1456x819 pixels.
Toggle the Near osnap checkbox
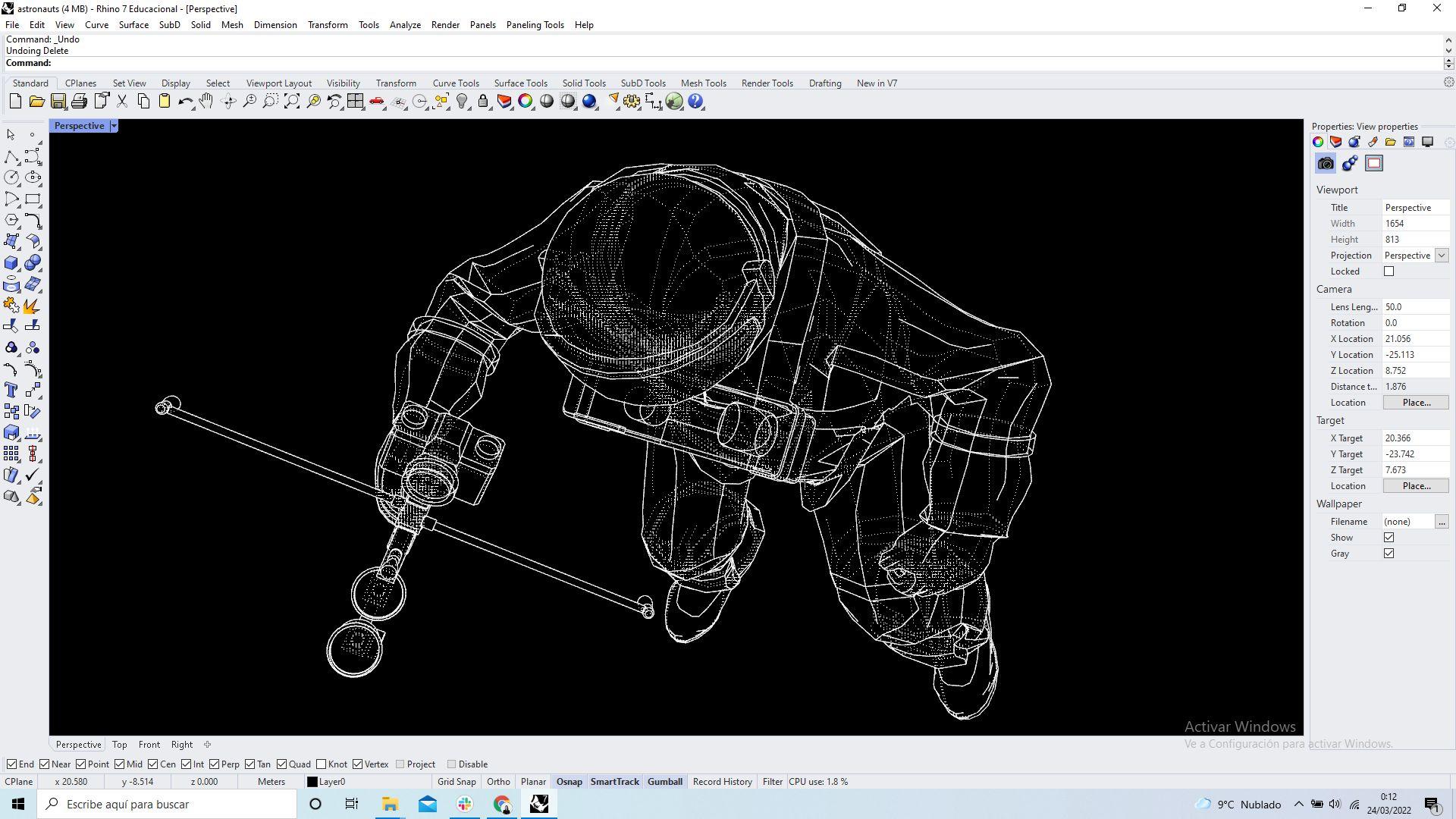(x=44, y=764)
